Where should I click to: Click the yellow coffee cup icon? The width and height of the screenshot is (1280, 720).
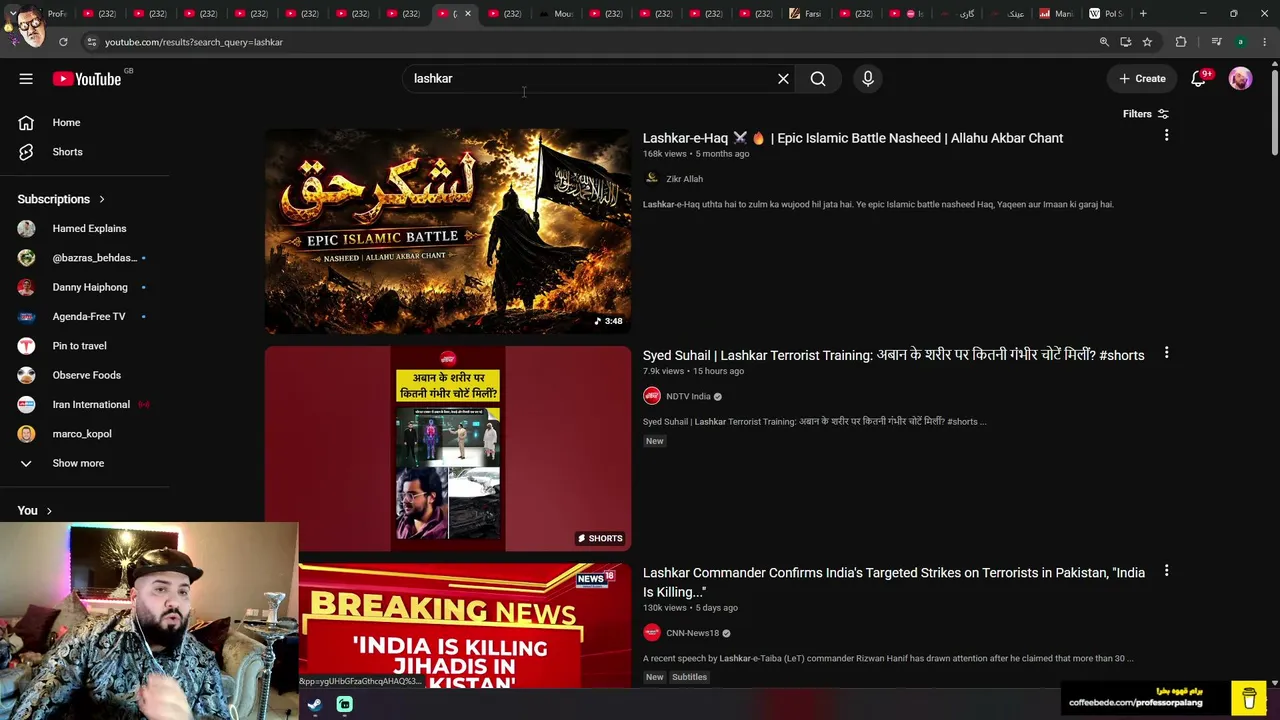1249,698
